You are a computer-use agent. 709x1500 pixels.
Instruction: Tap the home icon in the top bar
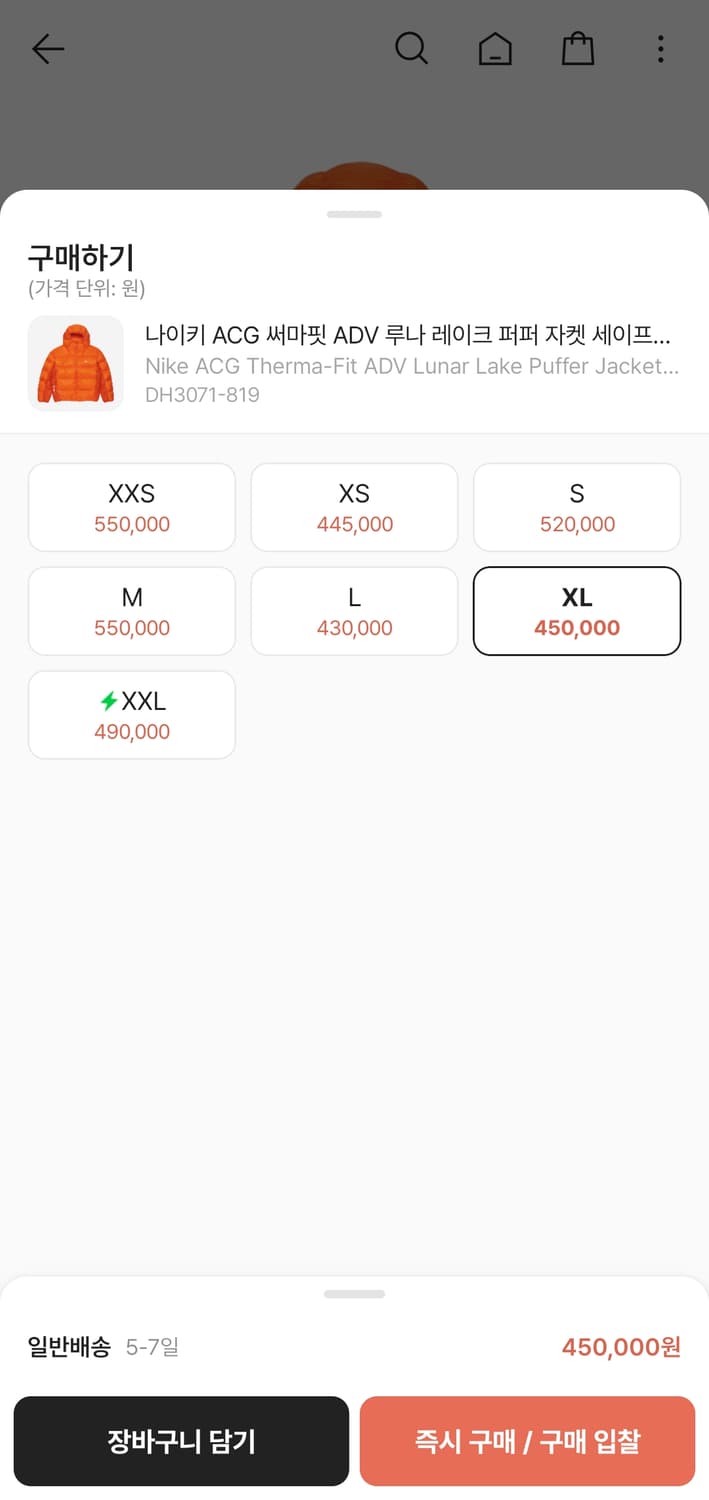pyautogui.click(x=495, y=48)
